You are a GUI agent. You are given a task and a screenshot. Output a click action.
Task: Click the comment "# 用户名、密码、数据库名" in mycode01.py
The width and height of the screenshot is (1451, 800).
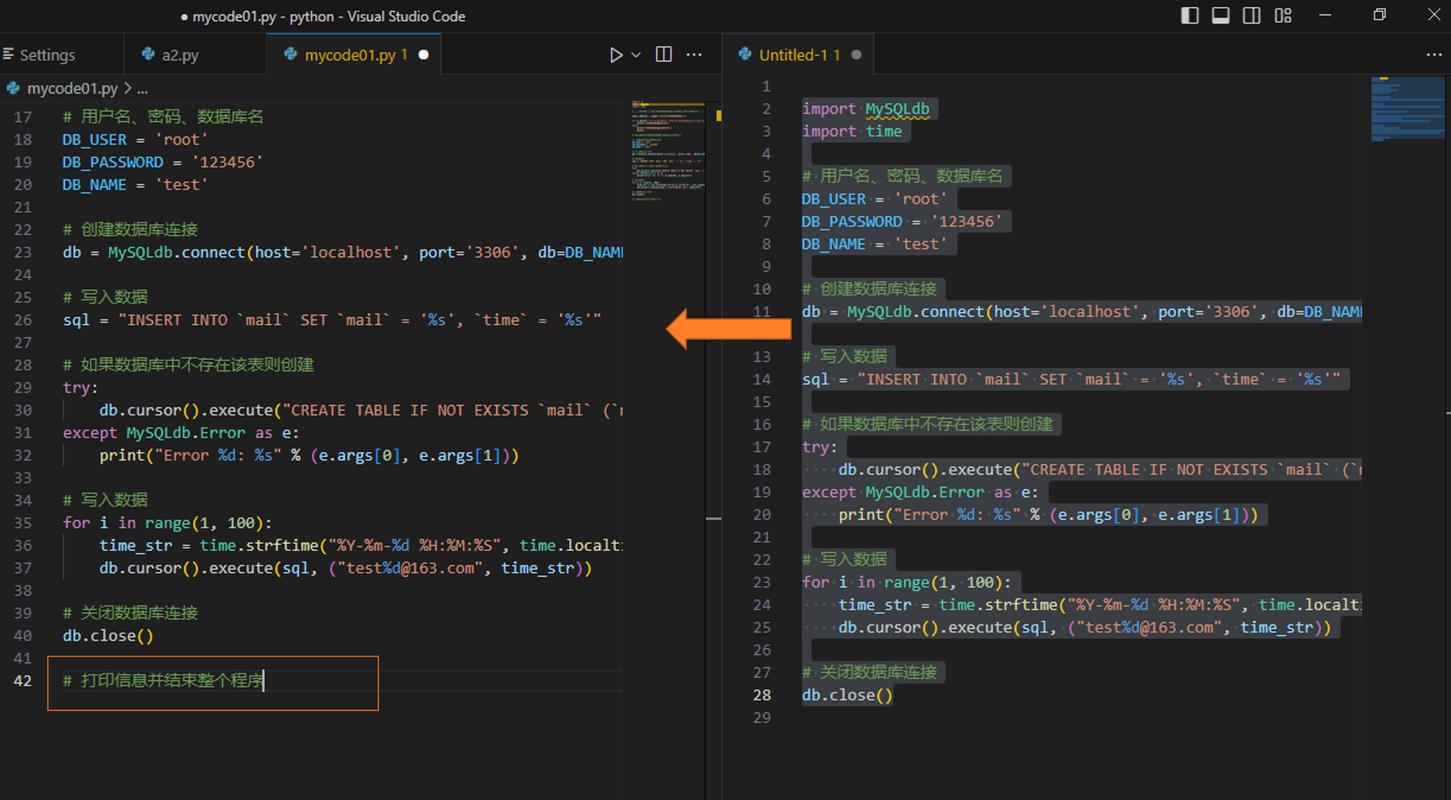pyautogui.click(x=163, y=117)
